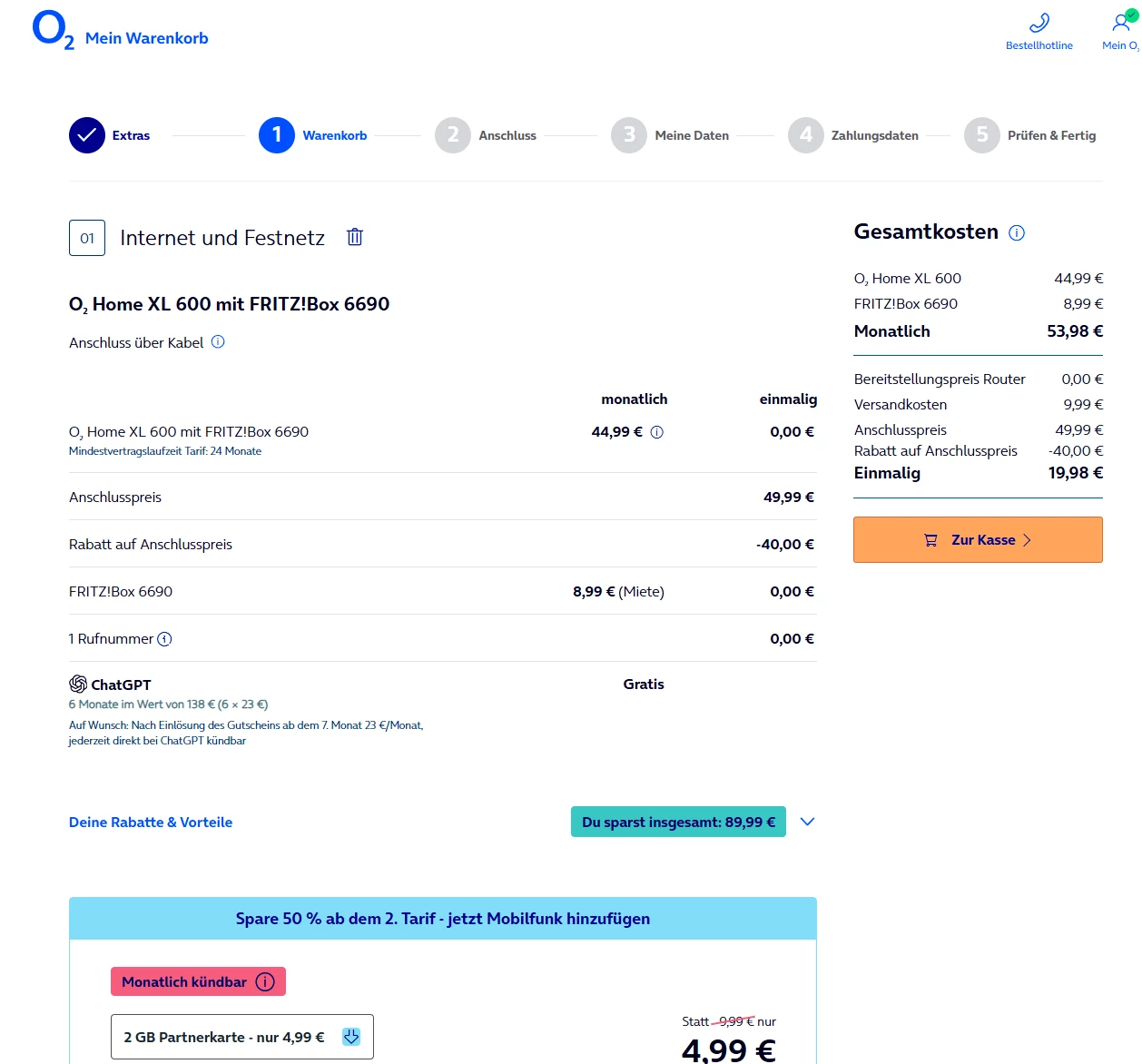Click info icon next to 44,99 € price

click(x=657, y=432)
